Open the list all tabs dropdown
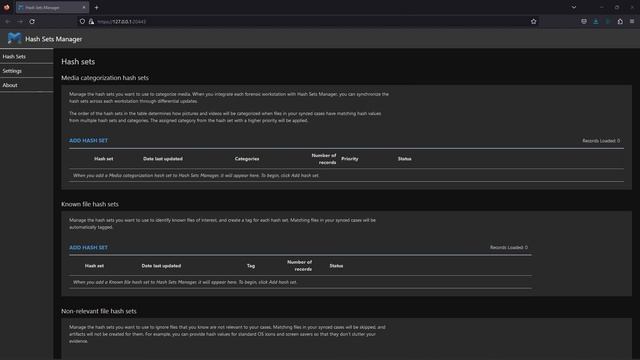This screenshot has height=360, width=640. click(574, 7)
